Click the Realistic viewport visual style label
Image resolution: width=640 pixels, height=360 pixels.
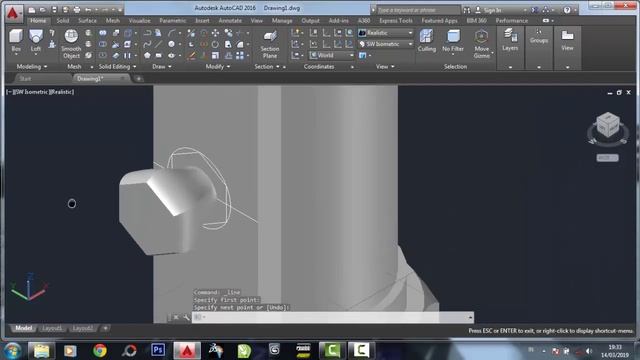[x=62, y=92]
